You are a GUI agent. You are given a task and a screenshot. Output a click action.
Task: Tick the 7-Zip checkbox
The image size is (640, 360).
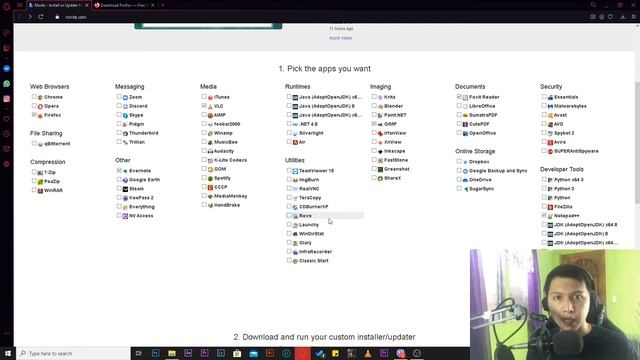pos(34,172)
